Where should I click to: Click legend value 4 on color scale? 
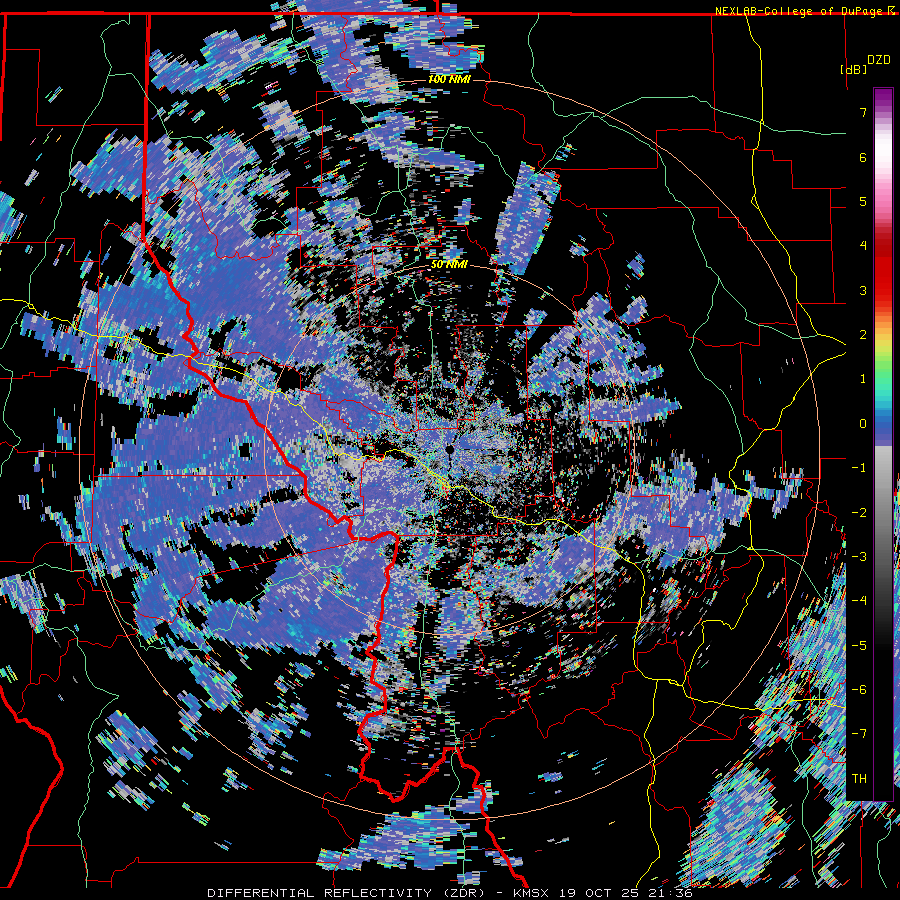click(863, 246)
